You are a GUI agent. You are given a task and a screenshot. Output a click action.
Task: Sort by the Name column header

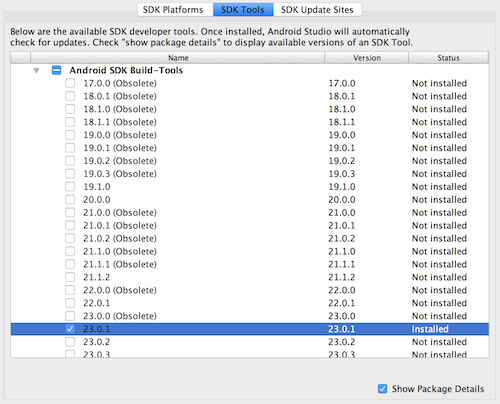point(178,58)
